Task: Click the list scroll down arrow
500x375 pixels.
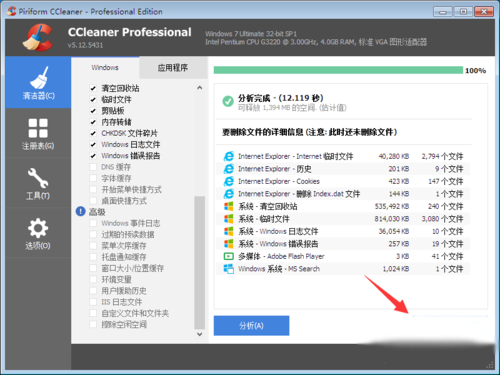Action: click(200, 334)
